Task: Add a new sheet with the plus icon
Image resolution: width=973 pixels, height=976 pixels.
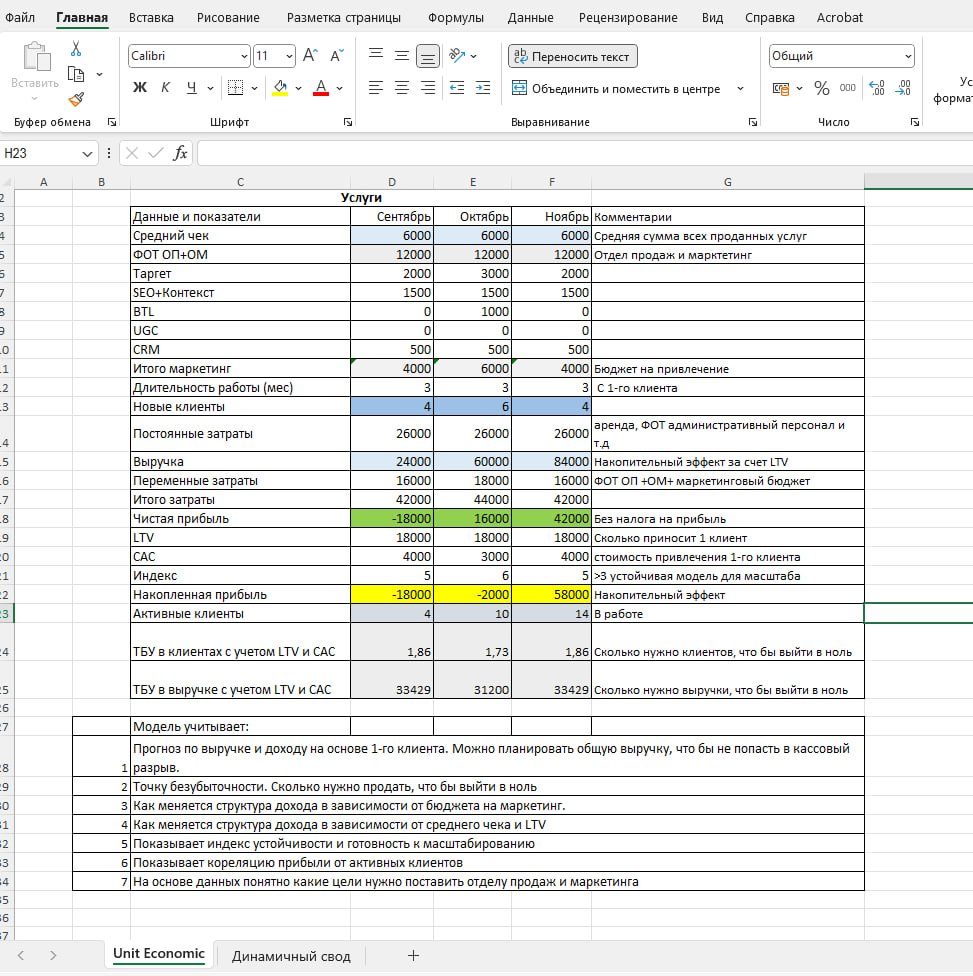Action: 413,955
